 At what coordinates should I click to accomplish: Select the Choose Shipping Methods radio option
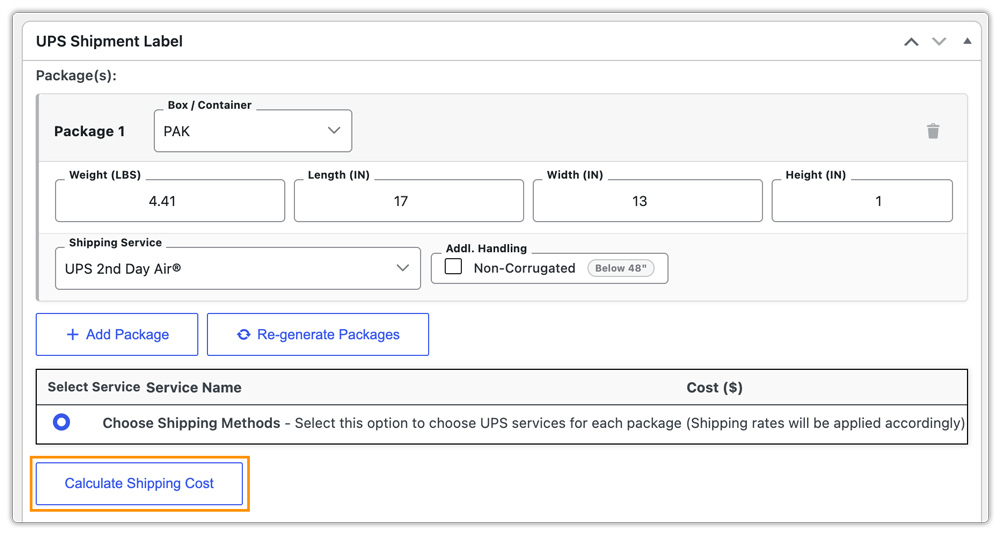click(61, 422)
